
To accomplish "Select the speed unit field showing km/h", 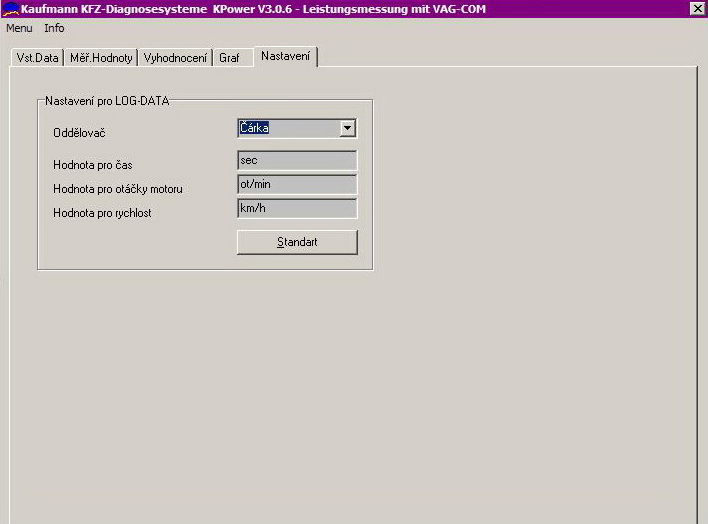I will click(x=297, y=209).
